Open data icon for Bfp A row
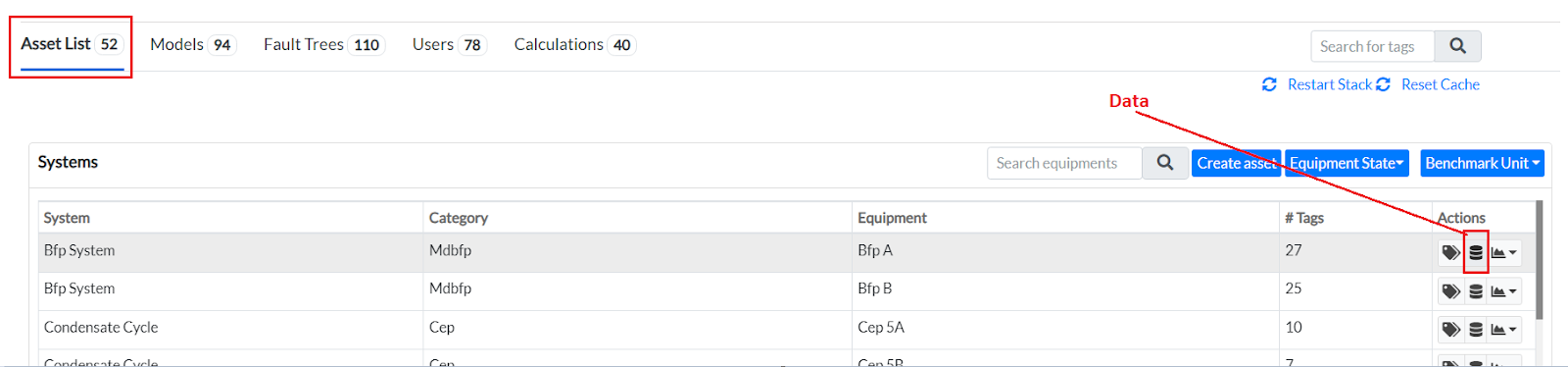This screenshot has height=367, width=1568. [x=1476, y=253]
